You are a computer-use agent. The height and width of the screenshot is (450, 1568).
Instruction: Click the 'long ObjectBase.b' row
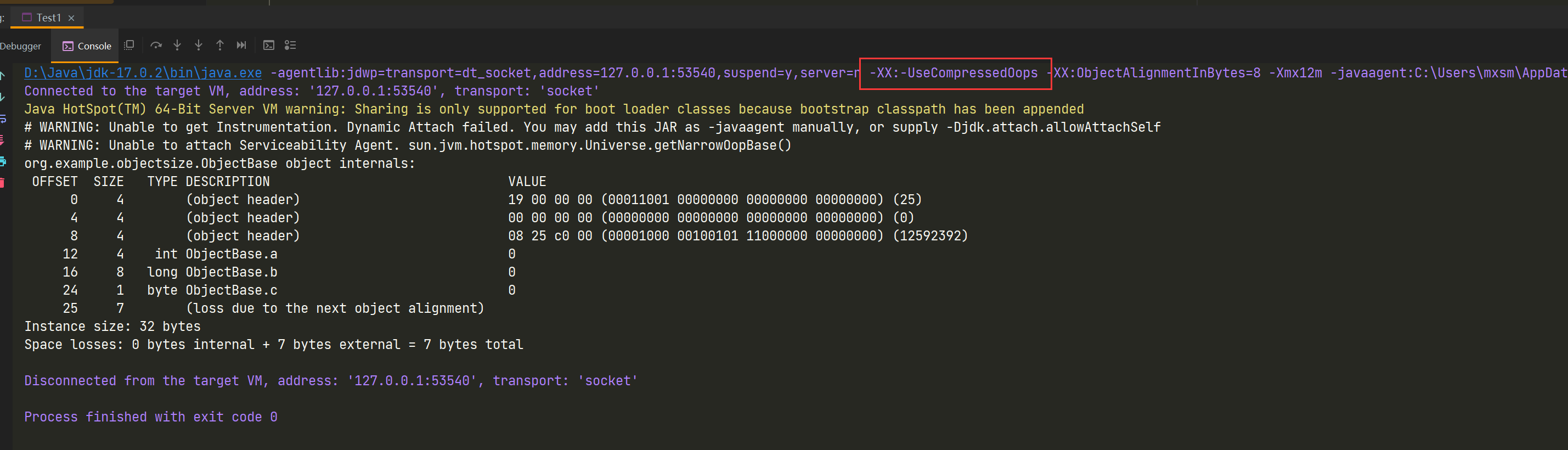click(289, 272)
